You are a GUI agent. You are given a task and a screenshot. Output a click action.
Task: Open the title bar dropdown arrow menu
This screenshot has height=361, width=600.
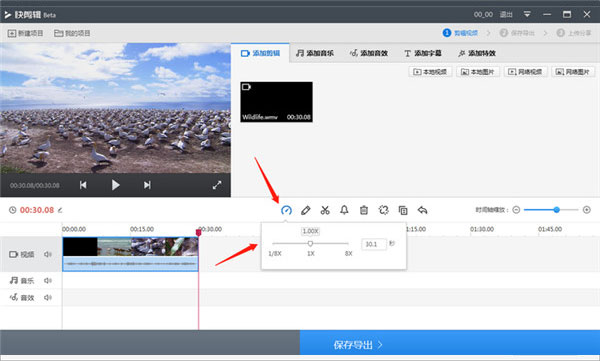527,15
